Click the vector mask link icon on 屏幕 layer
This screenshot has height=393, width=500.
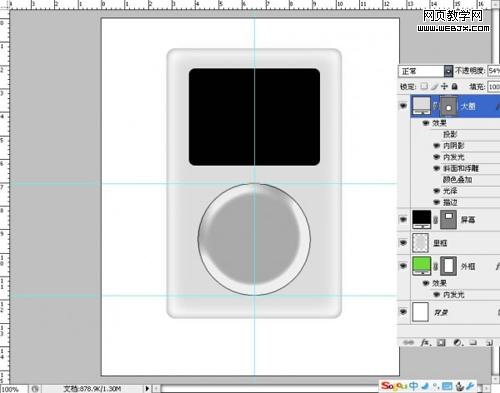pyautogui.click(x=435, y=220)
